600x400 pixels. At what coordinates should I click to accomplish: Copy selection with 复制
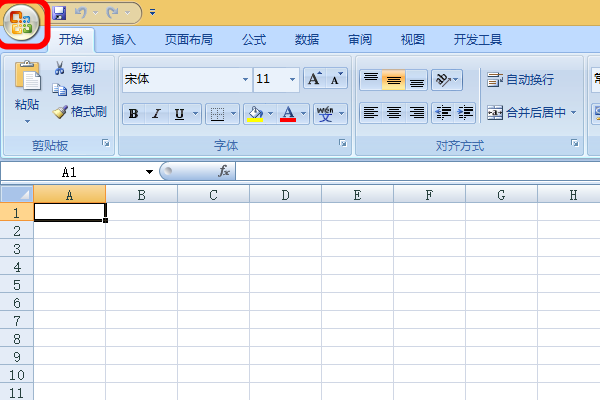[74, 90]
